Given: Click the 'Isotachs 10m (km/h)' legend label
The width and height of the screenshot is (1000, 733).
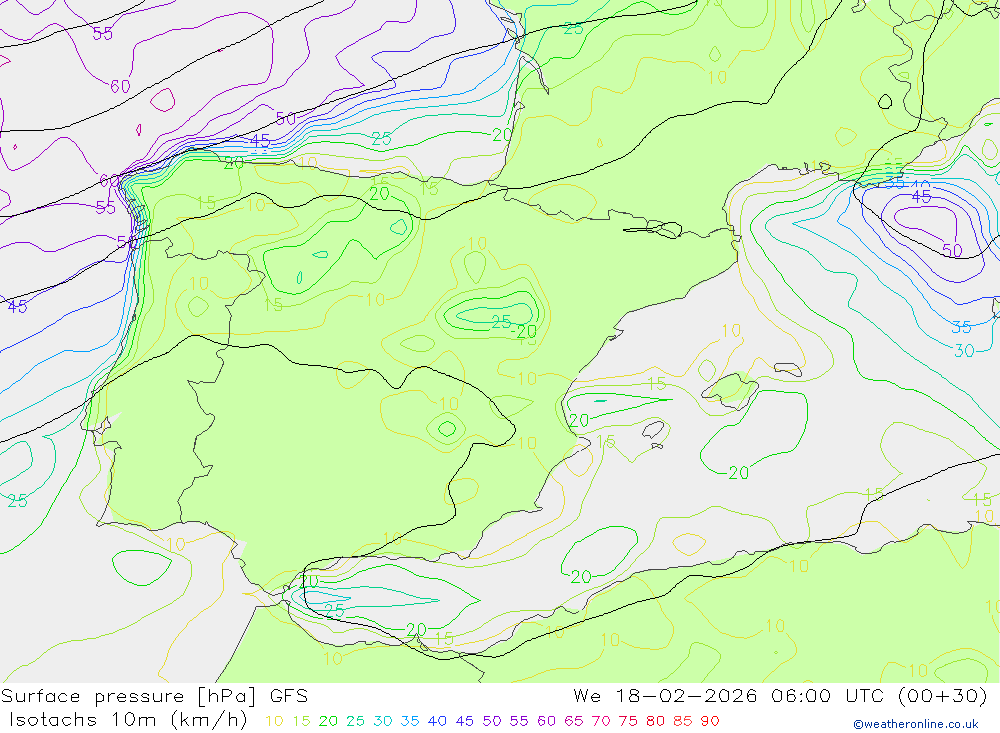Looking at the screenshot, I should tap(128, 720).
